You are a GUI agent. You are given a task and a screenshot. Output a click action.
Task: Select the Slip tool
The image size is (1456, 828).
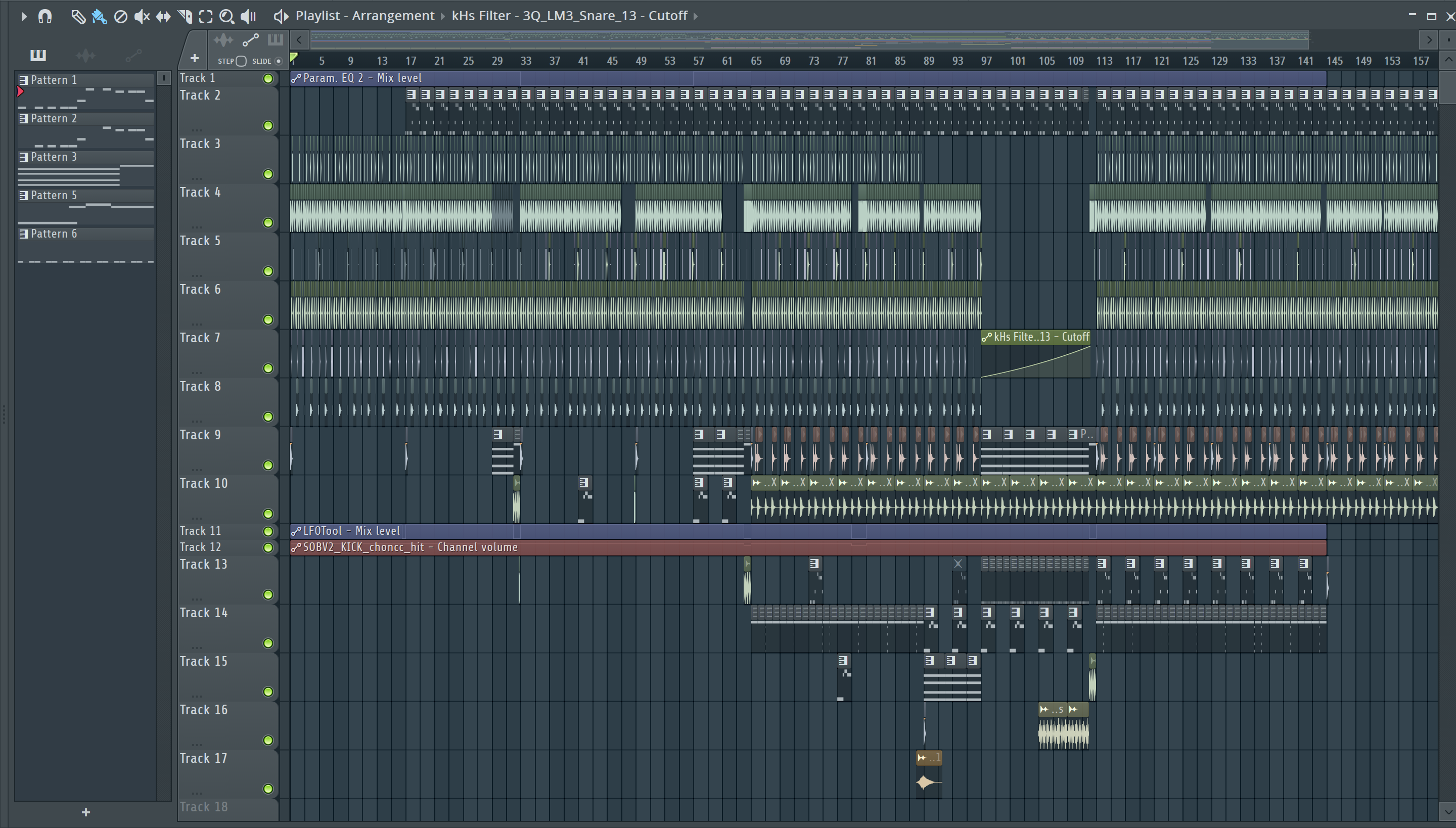point(163,17)
